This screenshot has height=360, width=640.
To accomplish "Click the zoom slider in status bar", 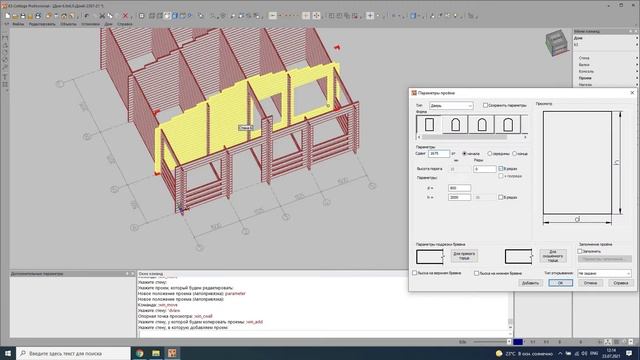I will pyautogui.click(x=491, y=342).
